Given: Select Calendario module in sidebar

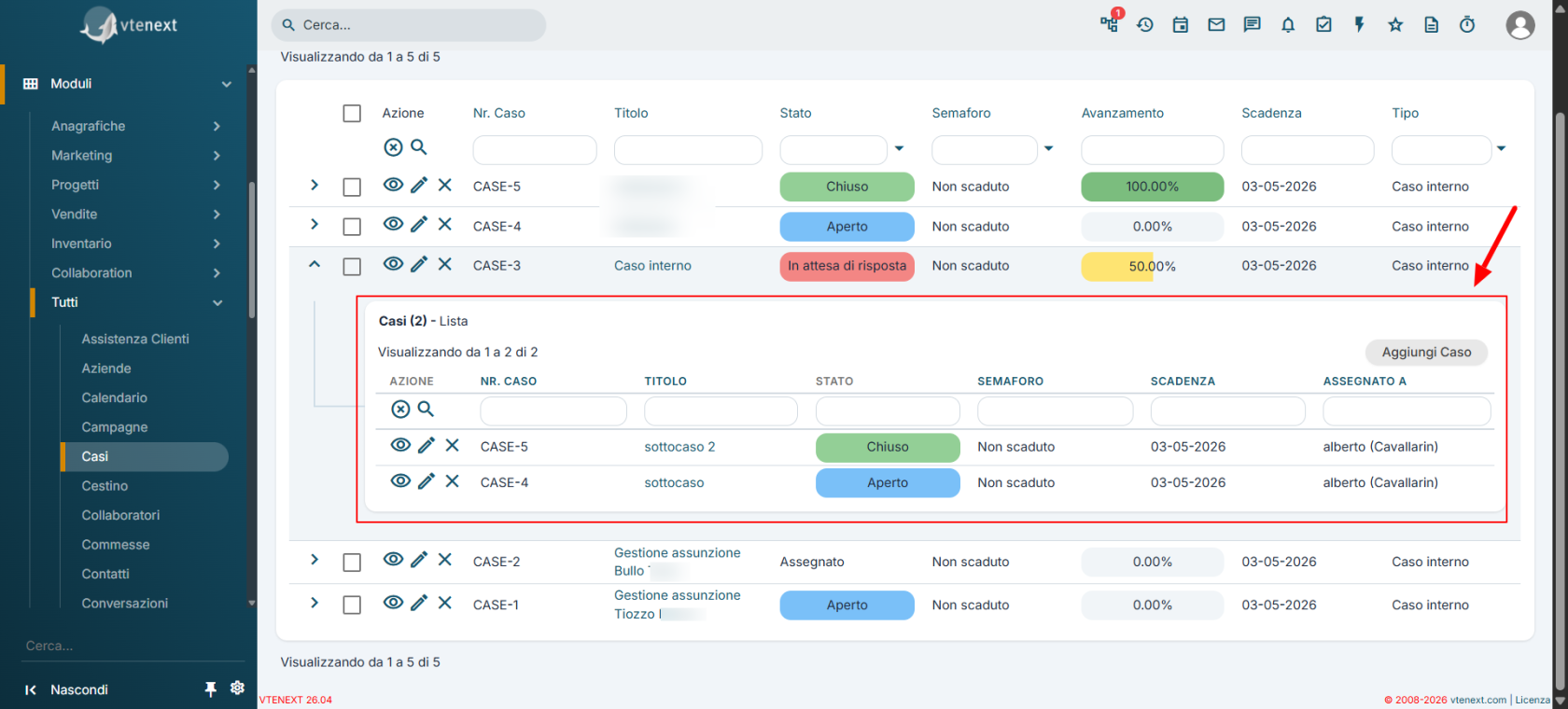Looking at the screenshot, I should (114, 397).
